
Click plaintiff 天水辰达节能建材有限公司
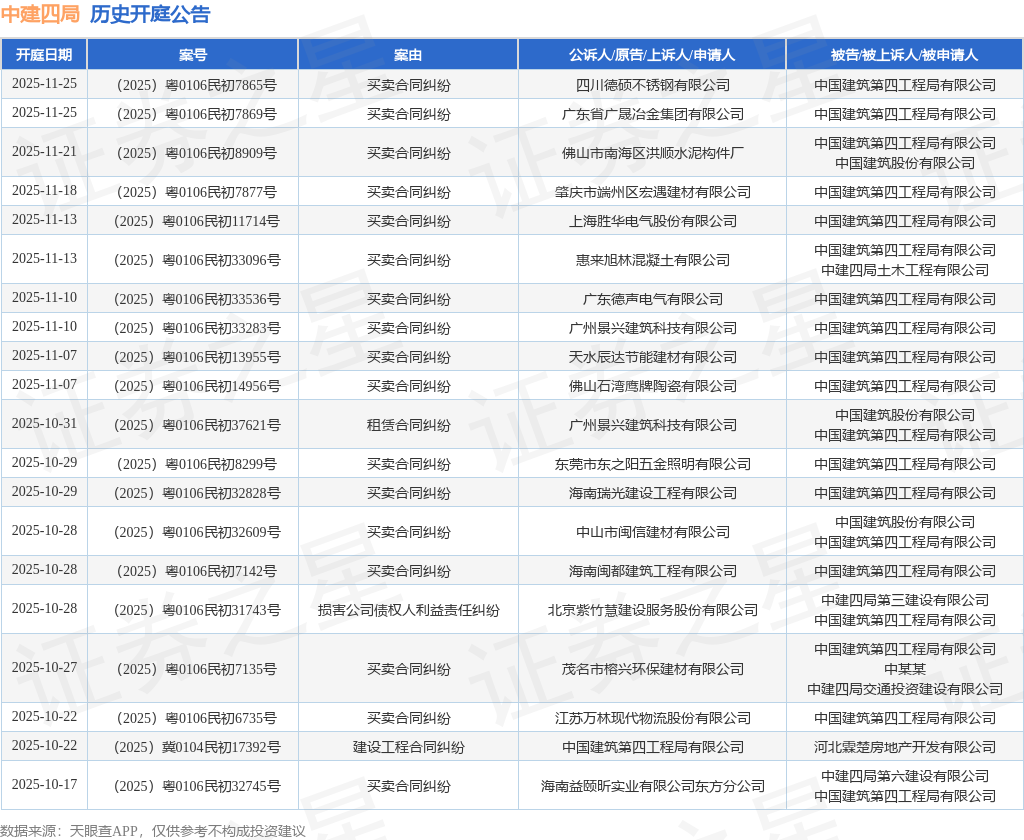(x=652, y=357)
